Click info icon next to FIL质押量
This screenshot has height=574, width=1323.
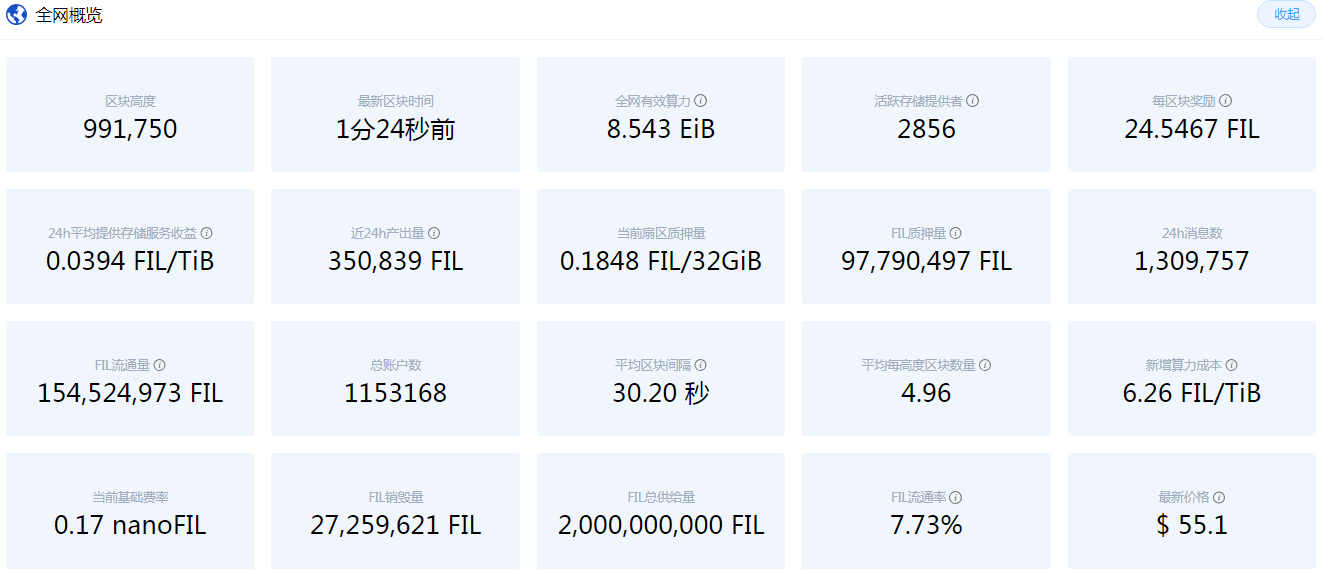click(956, 233)
